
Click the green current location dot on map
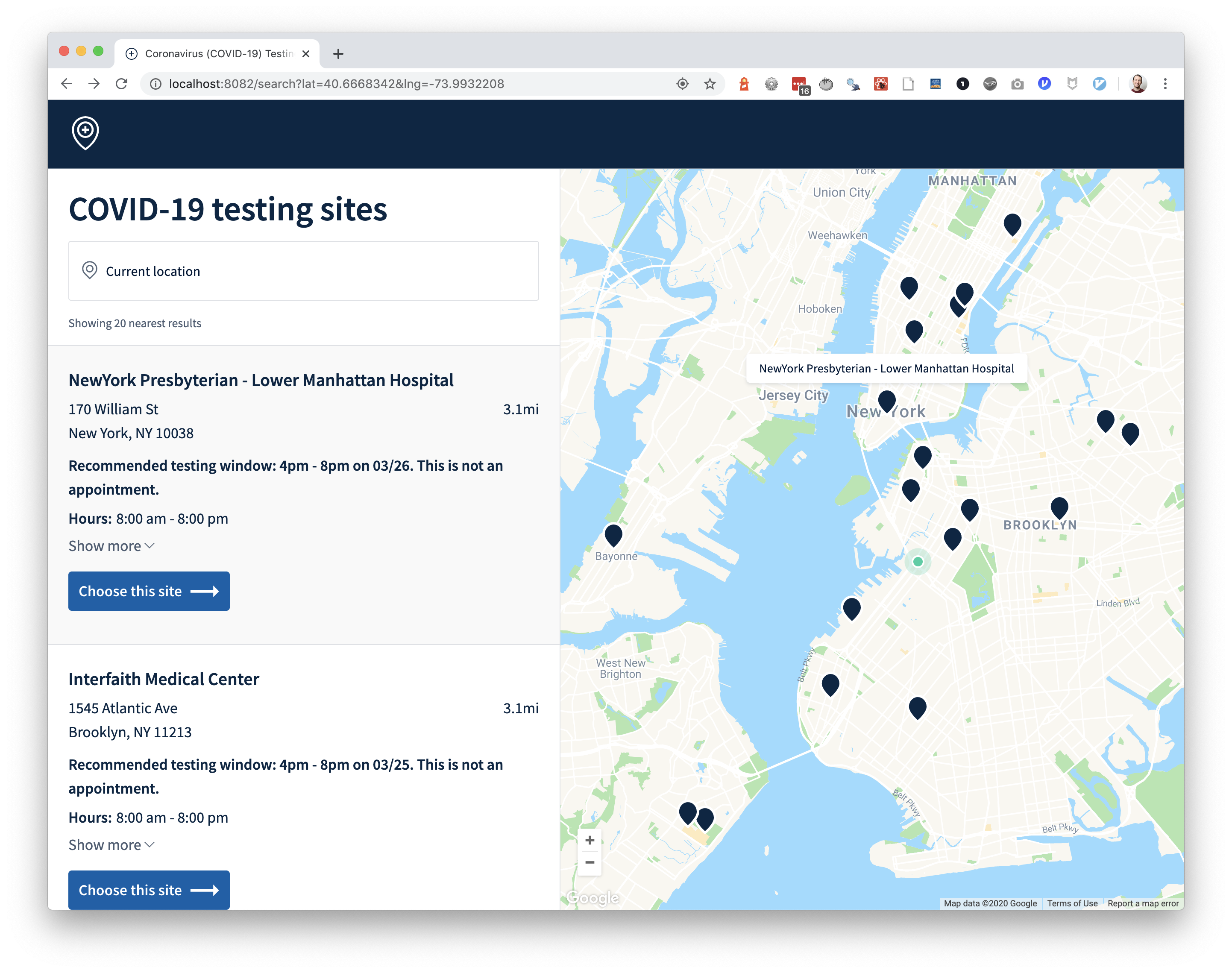(918, 562)
